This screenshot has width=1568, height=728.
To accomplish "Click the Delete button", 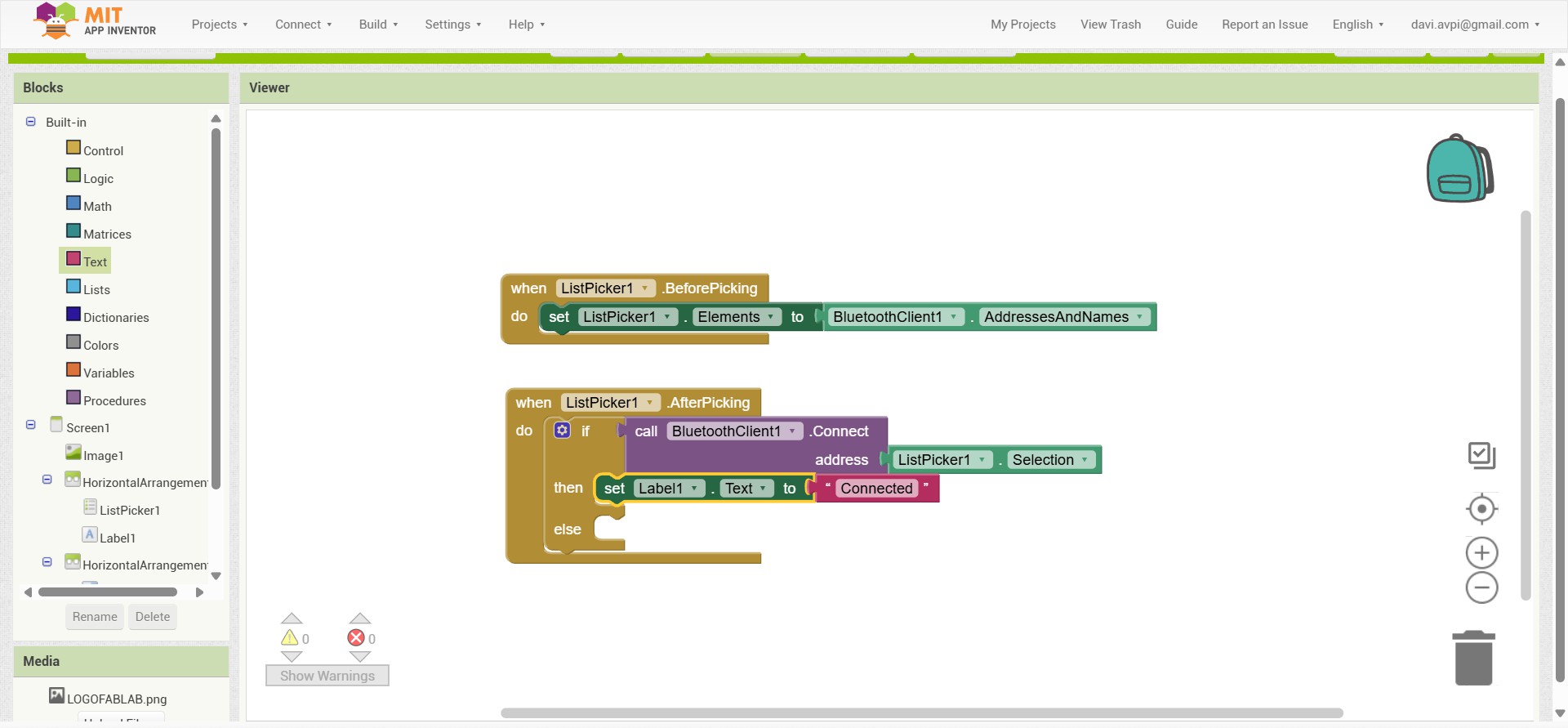I will (x=153, y=617).
